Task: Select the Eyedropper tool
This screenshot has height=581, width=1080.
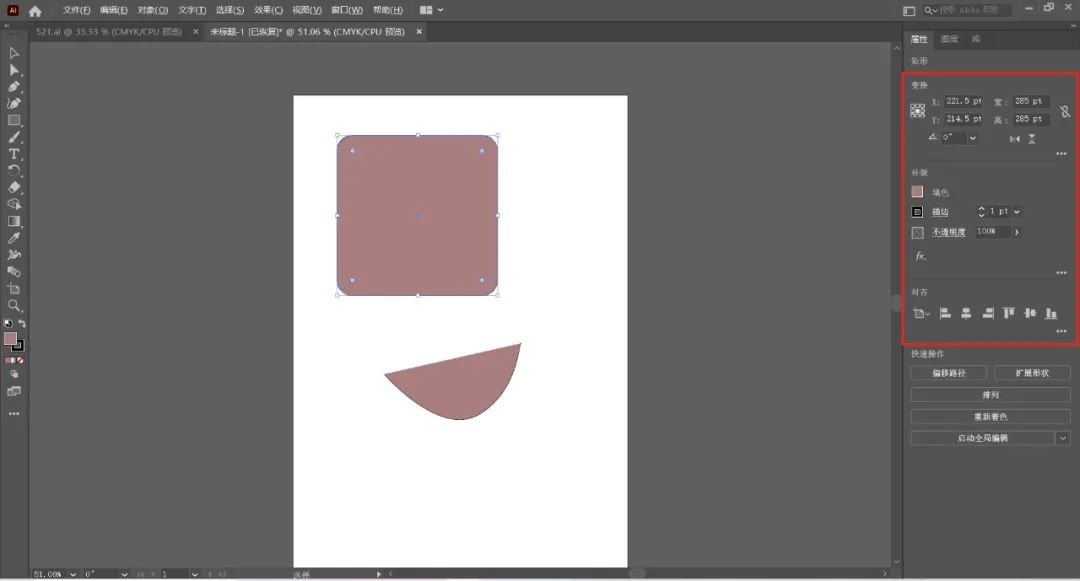Action: click(x=14, y=238)
